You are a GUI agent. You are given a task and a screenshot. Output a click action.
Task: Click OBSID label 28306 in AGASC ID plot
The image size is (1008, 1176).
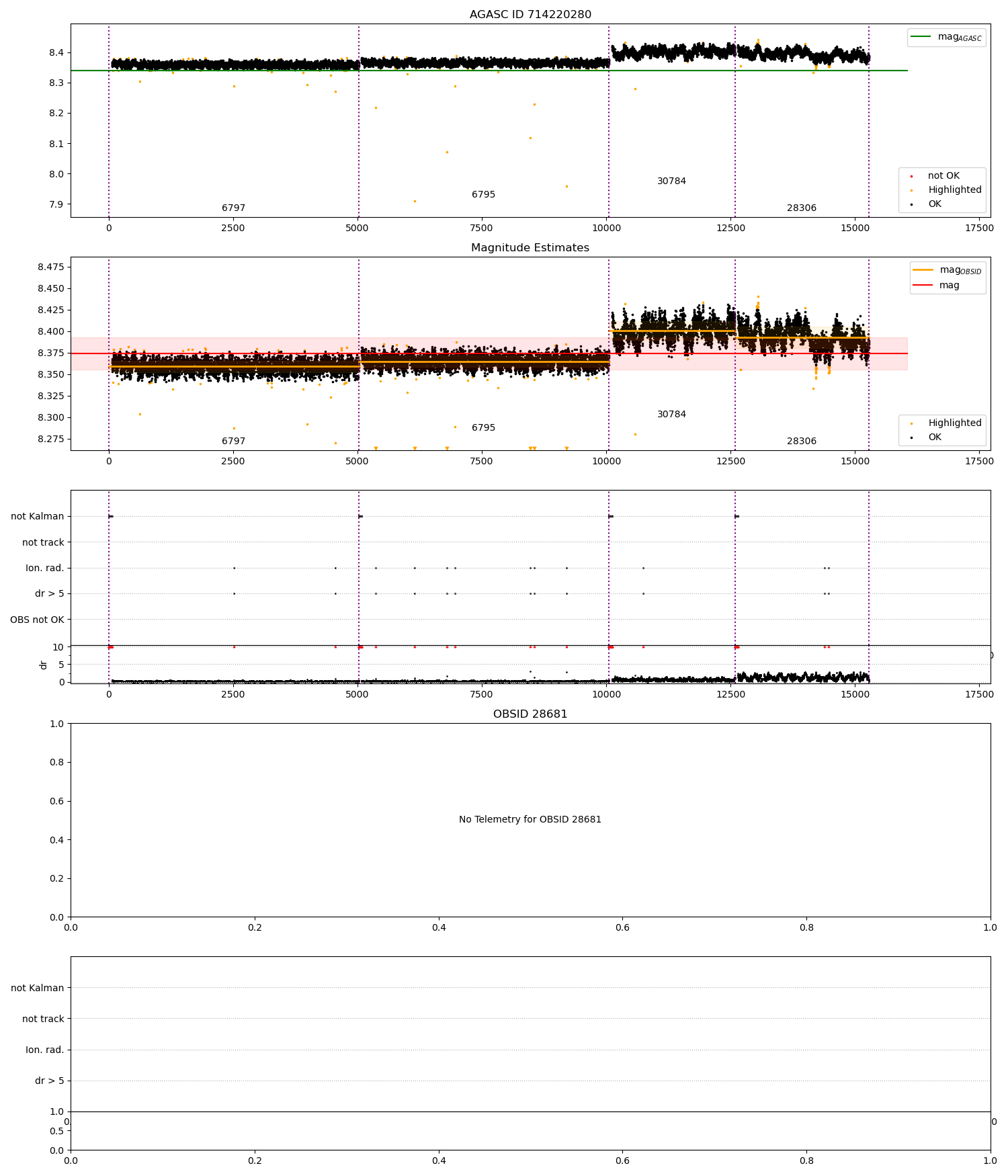click(802, 208)
